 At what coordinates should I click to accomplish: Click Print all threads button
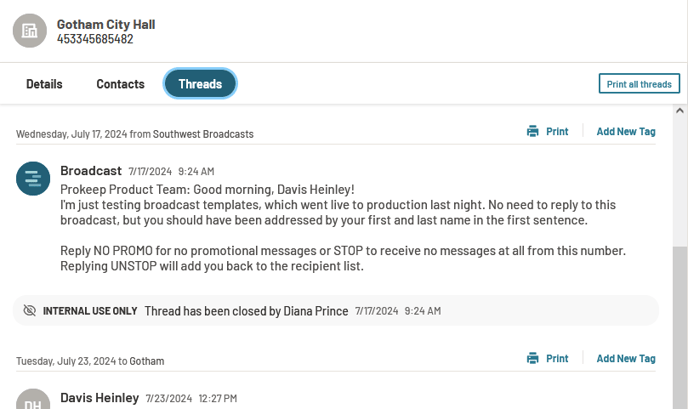(639, 83)
